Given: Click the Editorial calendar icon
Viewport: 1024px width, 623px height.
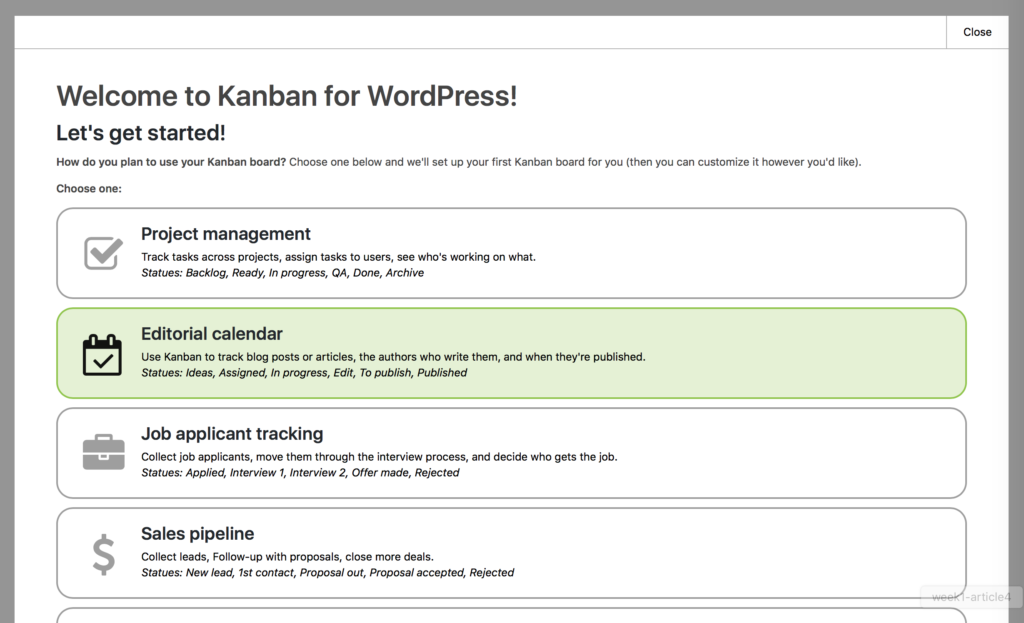Looking at the screenshot, I should coord(103,355).
